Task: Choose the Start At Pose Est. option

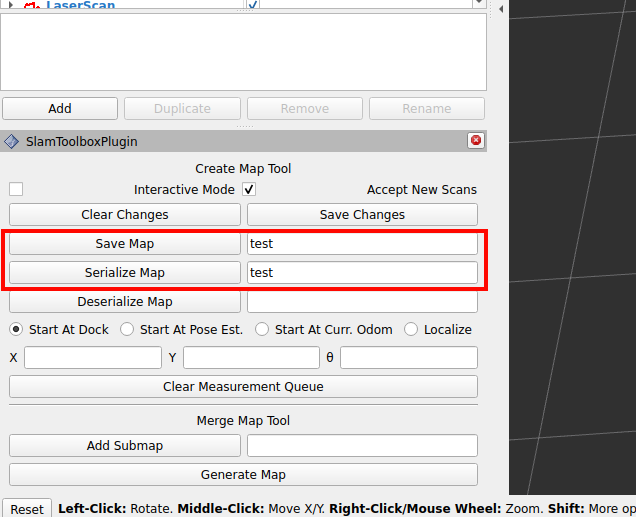Action: coord(127,329)
